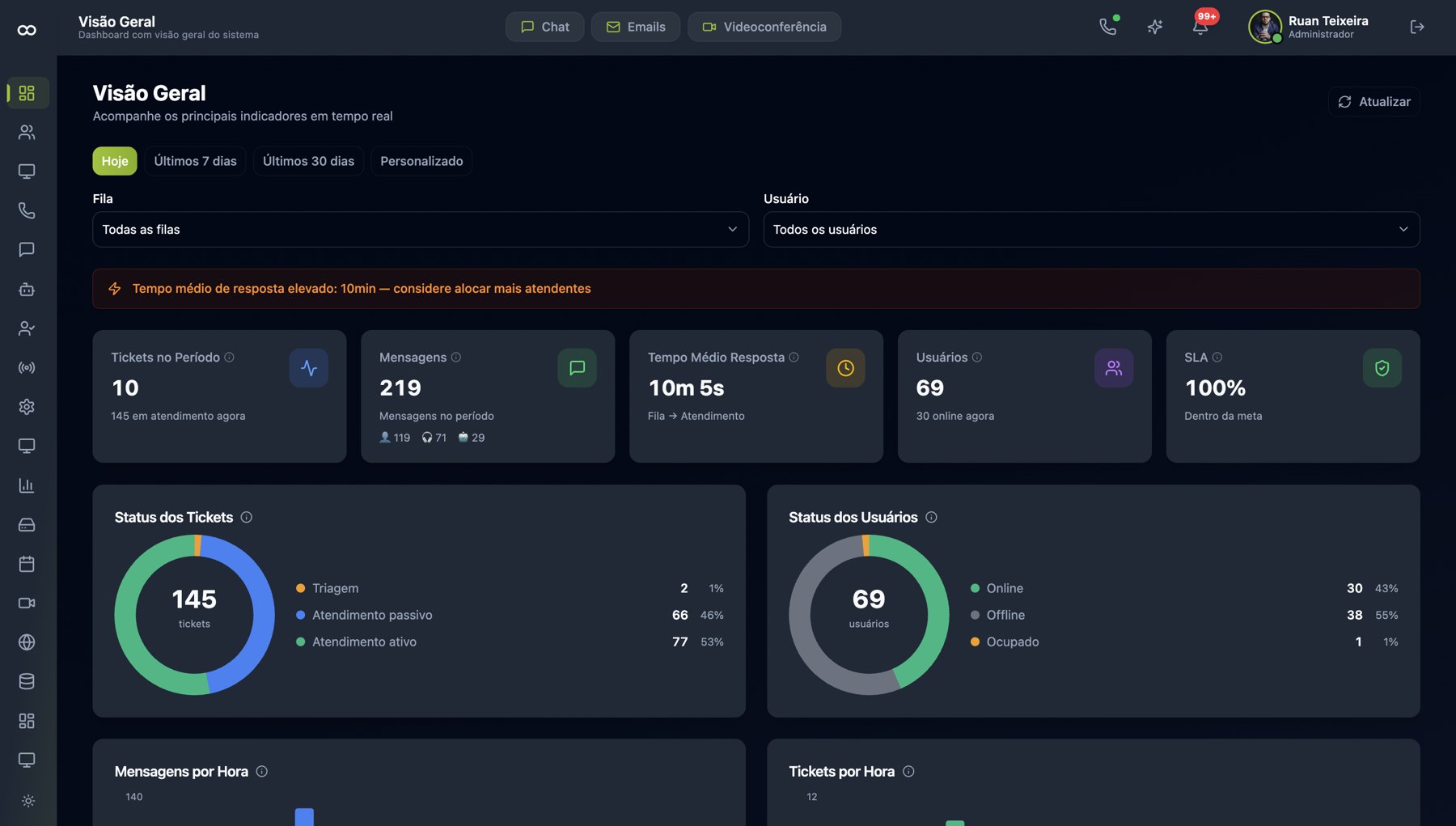Open the user-check icon in the sidebar

coord(27,328)
